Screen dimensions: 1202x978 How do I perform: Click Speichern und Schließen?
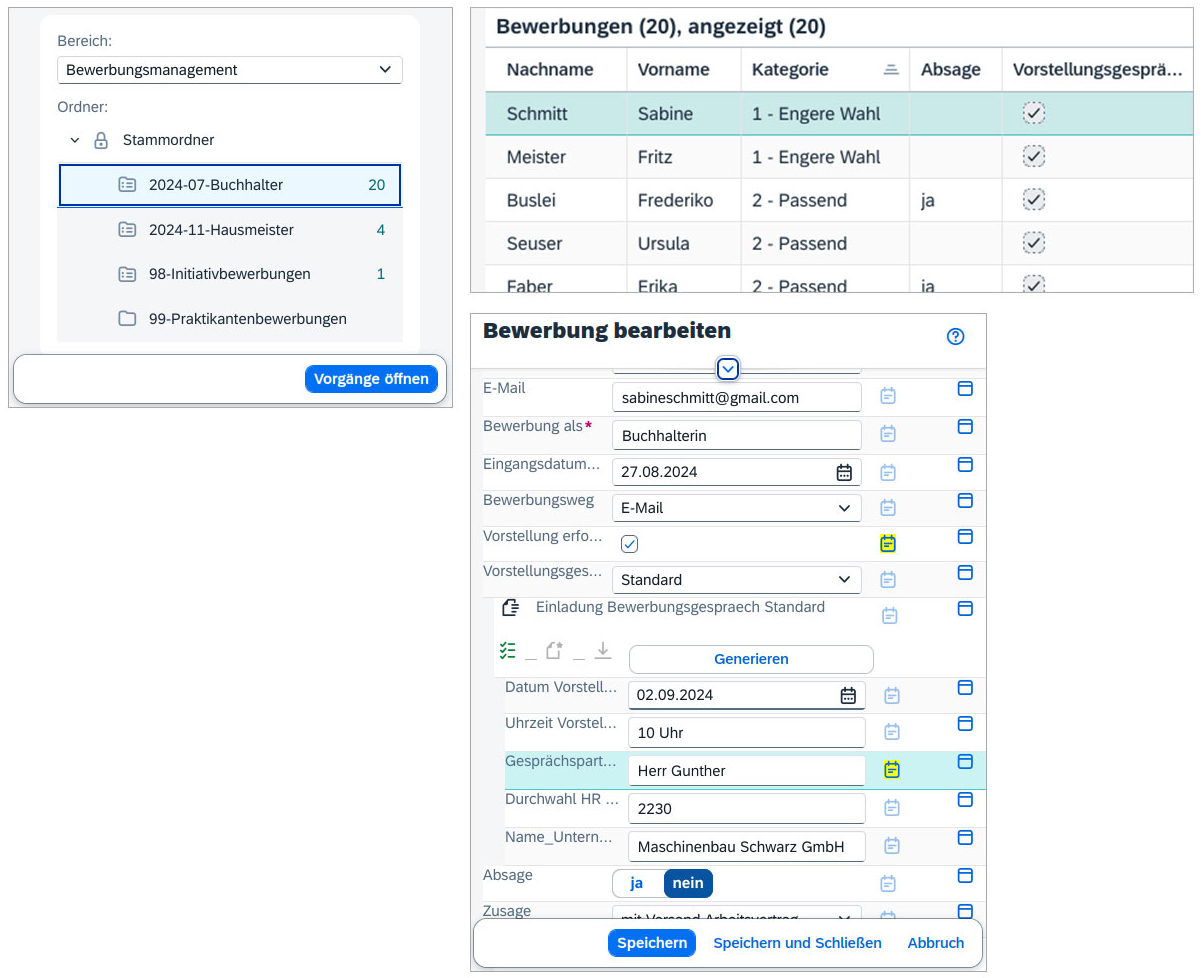[x=797, y=943]
